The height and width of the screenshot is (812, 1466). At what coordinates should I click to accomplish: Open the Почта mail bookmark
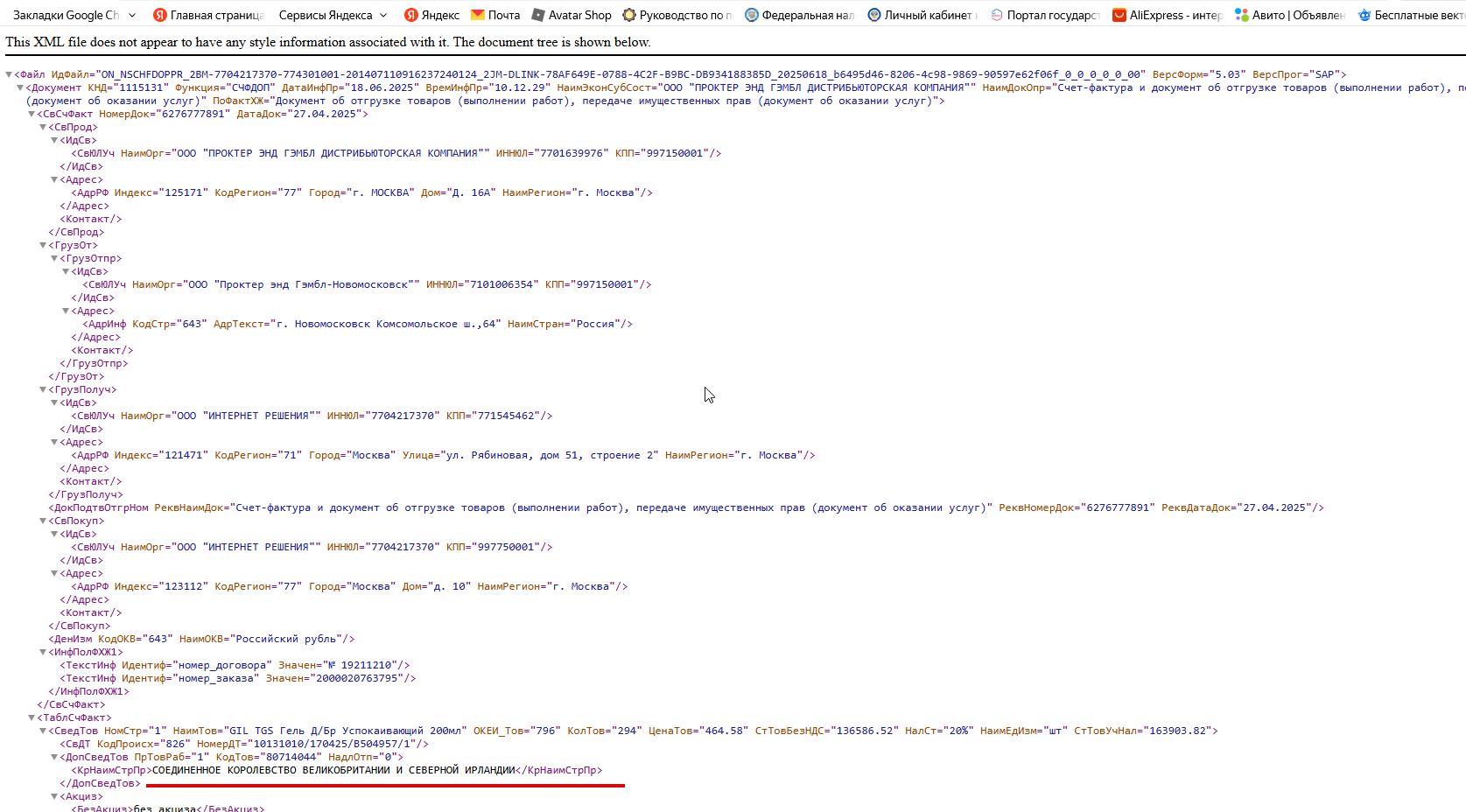(x=495, y=15)
